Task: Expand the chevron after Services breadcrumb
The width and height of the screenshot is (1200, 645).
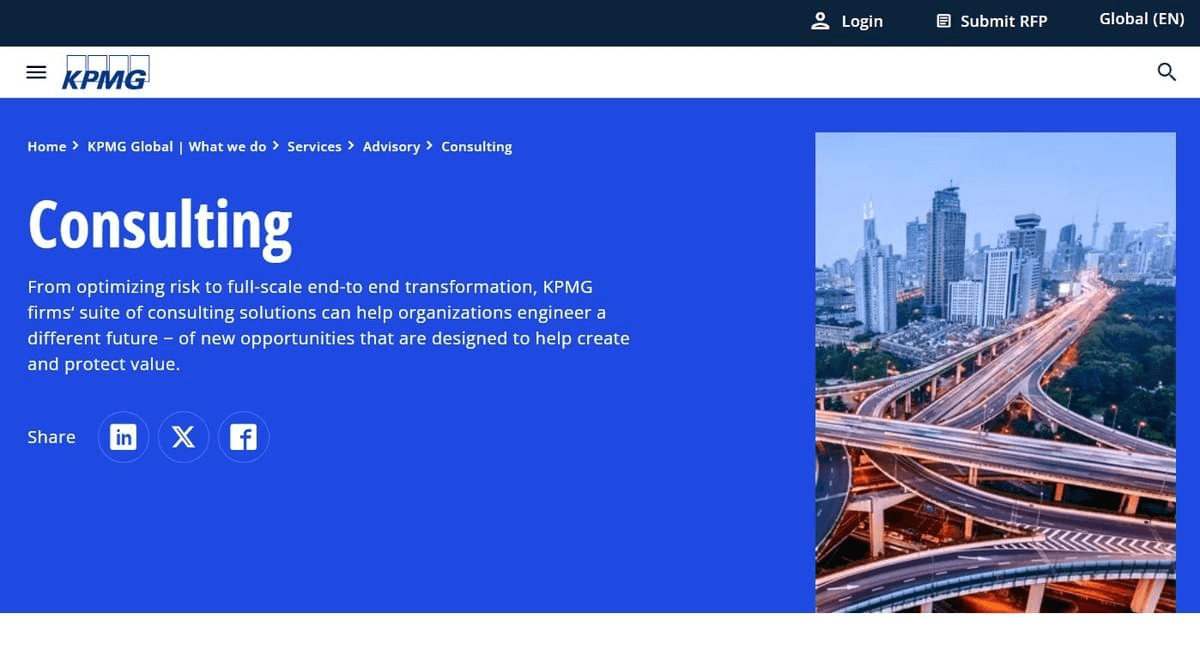Action: point(351,145)
